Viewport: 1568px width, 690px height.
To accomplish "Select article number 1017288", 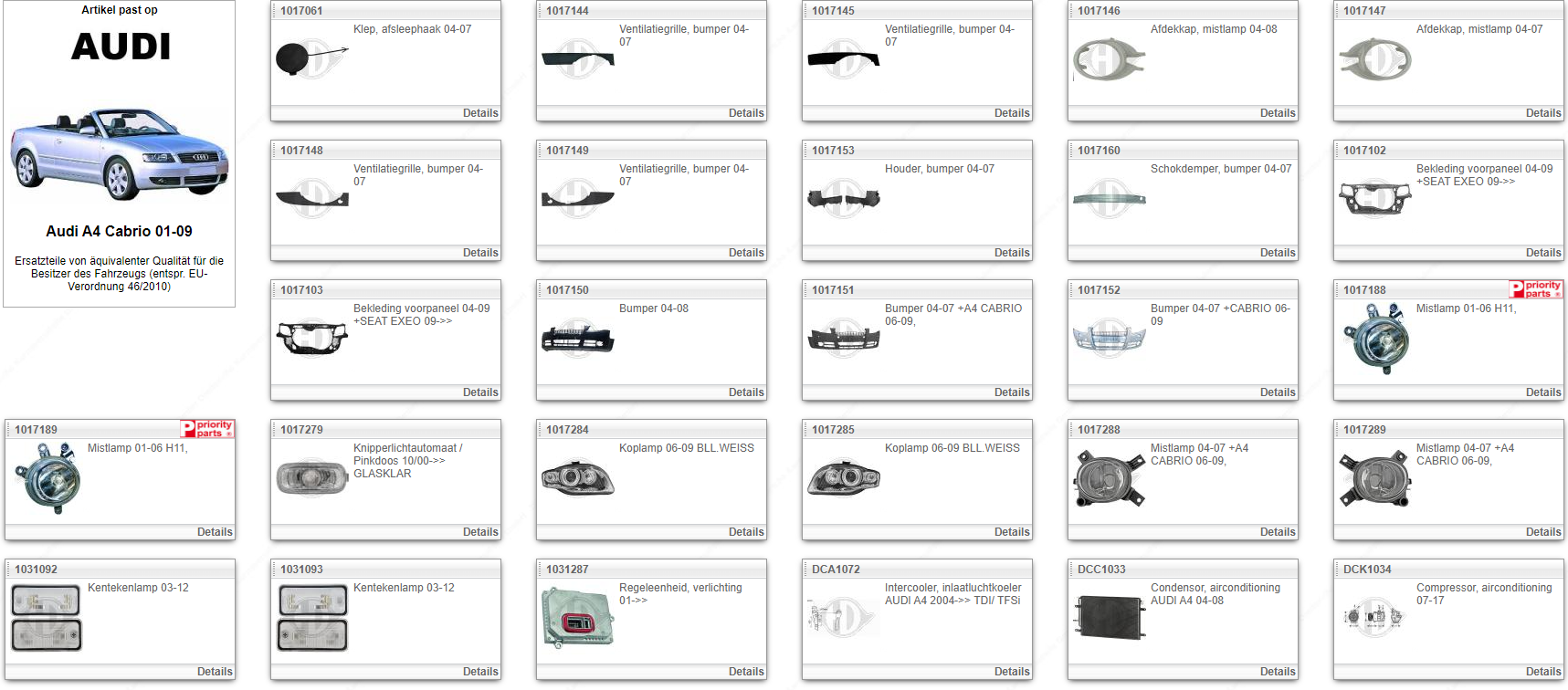I will point(1099,430).
